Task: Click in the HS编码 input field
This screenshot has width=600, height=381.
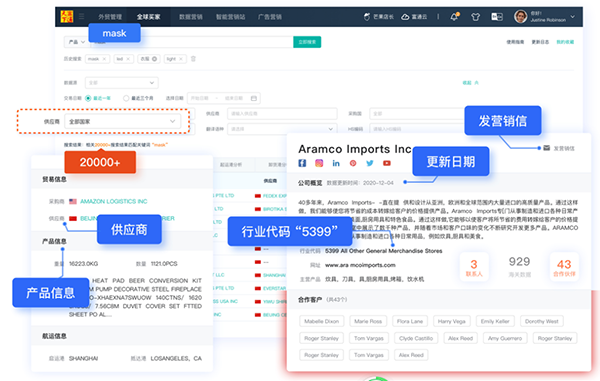Action: pyautogui.click(x=418, y=129)
